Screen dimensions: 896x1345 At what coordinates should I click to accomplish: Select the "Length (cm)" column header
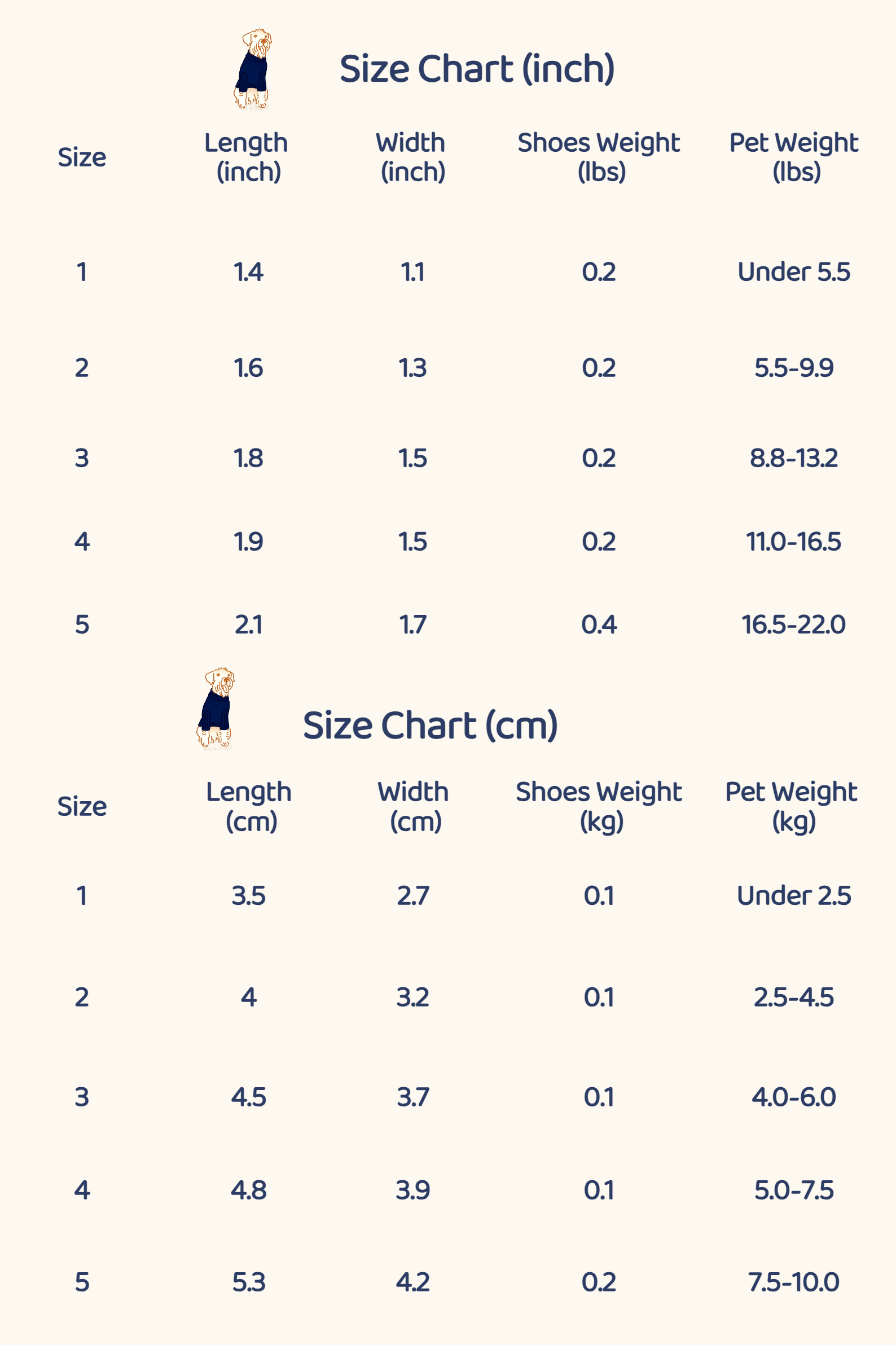[x=249, y=807]
